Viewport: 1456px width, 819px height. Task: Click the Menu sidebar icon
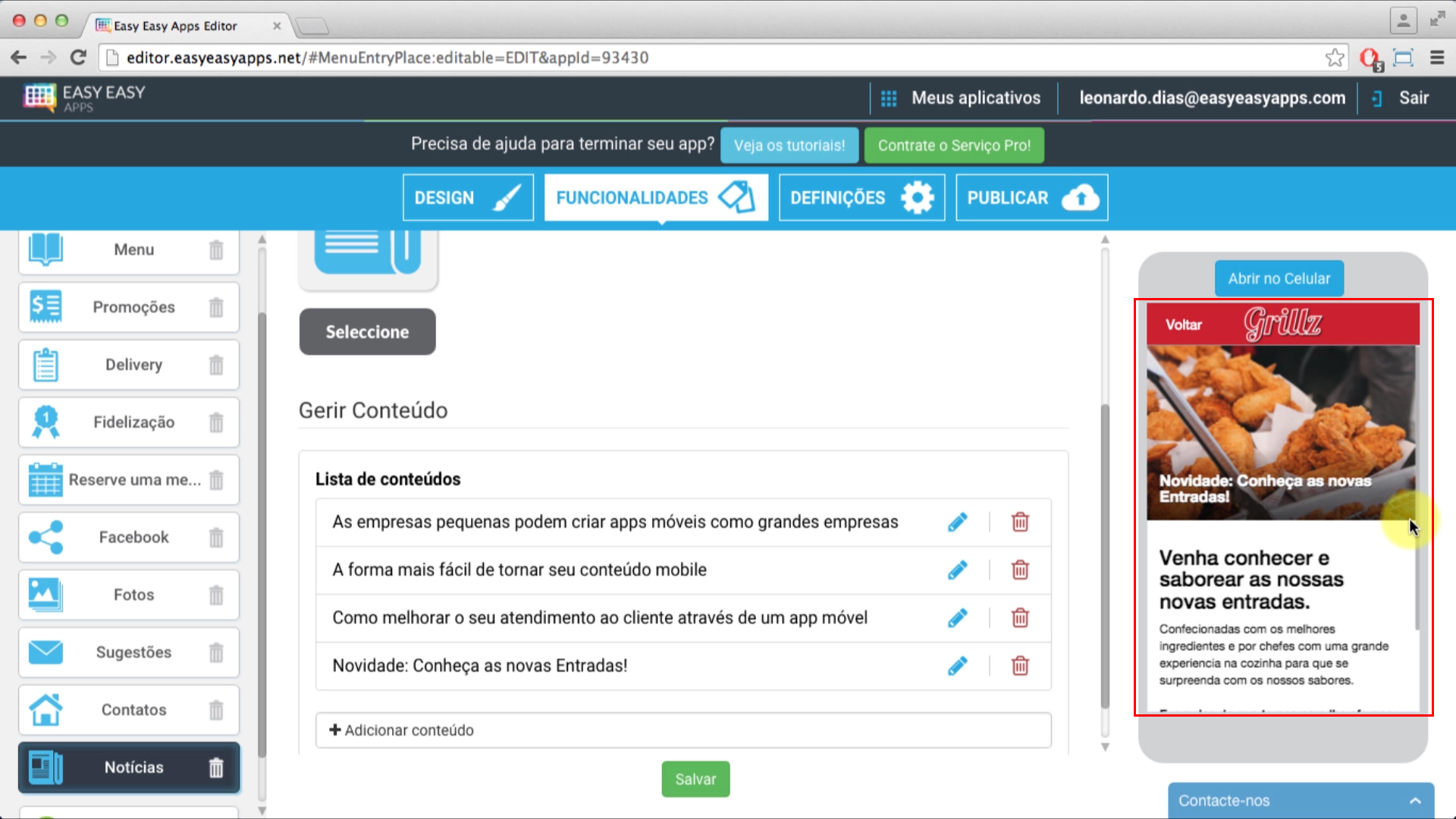(45, 249)
